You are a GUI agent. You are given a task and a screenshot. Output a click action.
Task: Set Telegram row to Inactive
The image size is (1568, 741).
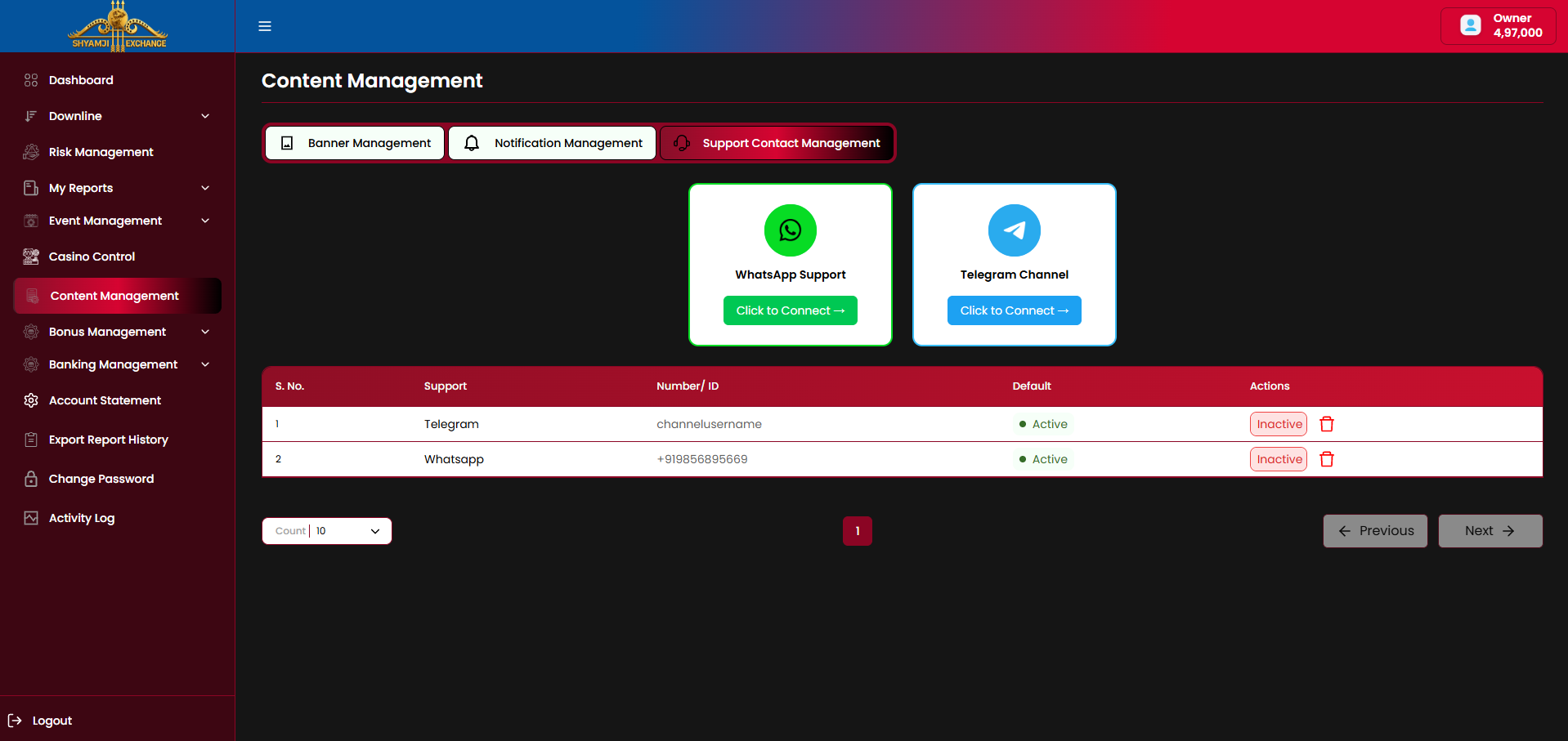pyautogui.click(x=1279, y=424)
